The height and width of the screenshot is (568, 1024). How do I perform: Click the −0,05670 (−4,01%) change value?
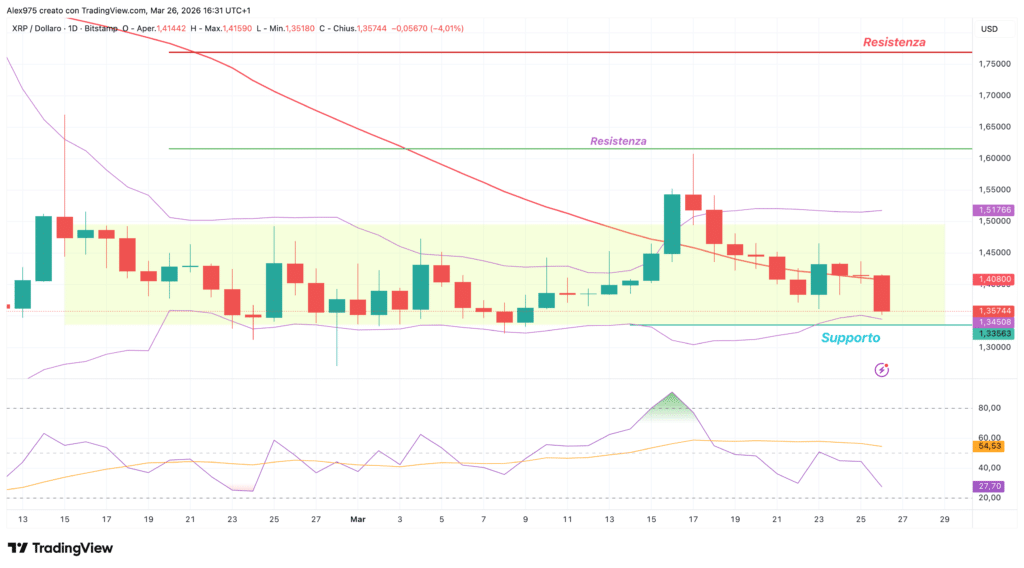click(428, 29)
